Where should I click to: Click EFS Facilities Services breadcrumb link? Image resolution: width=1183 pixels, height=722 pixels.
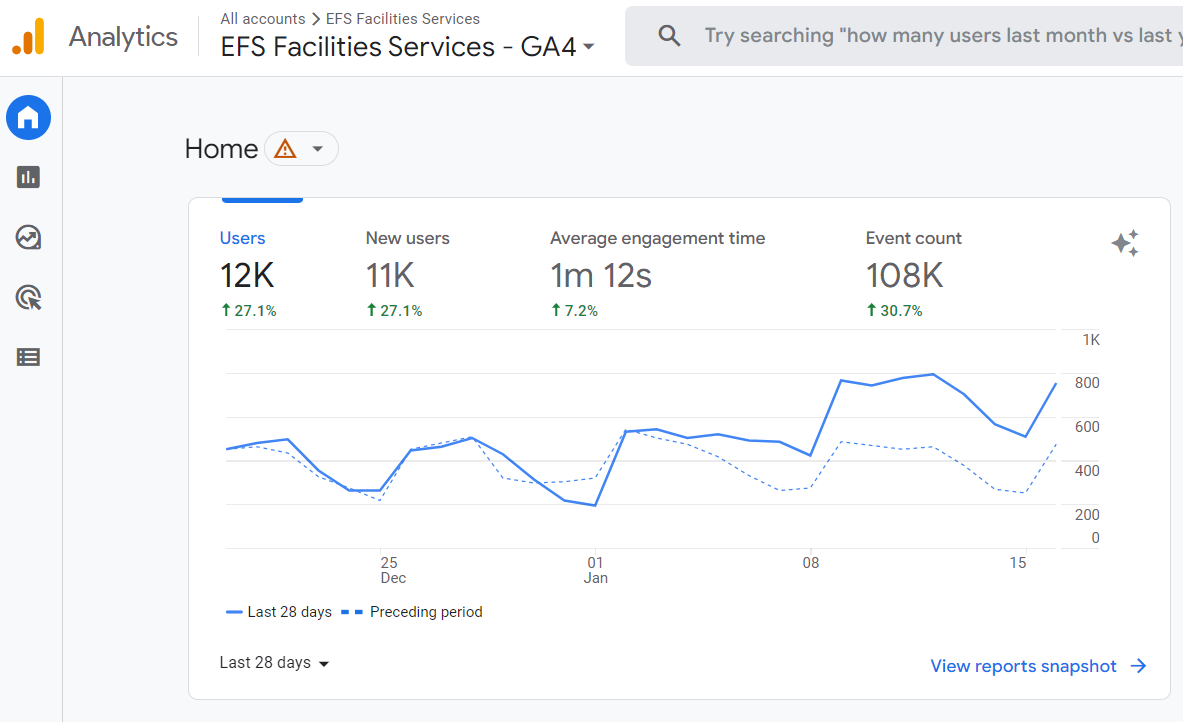pos(403,19)
